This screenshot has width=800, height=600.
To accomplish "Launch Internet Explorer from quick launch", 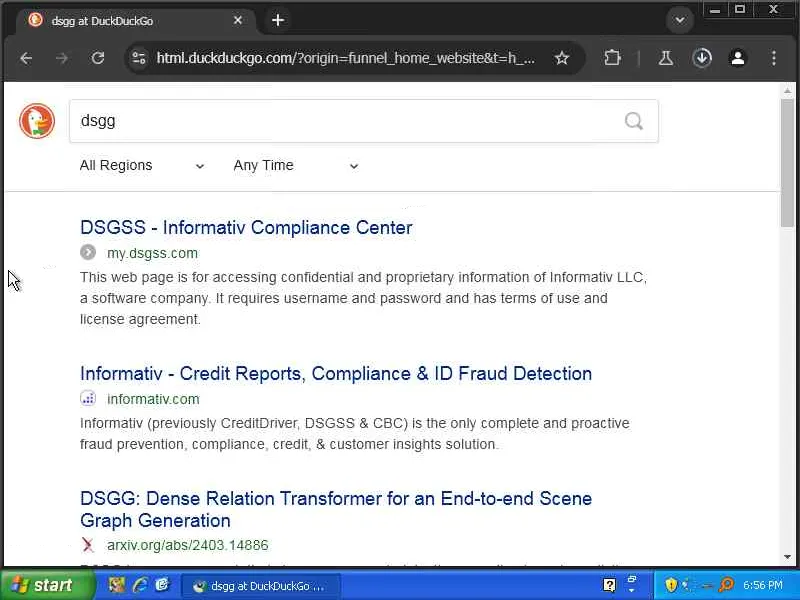I will 140,585.
